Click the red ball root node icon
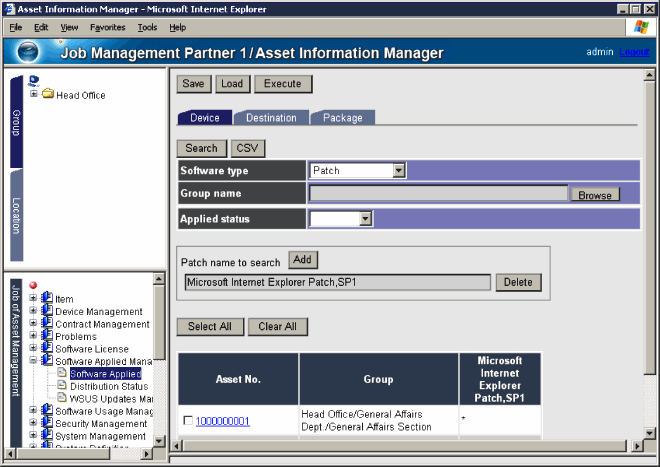 point(34,285)
